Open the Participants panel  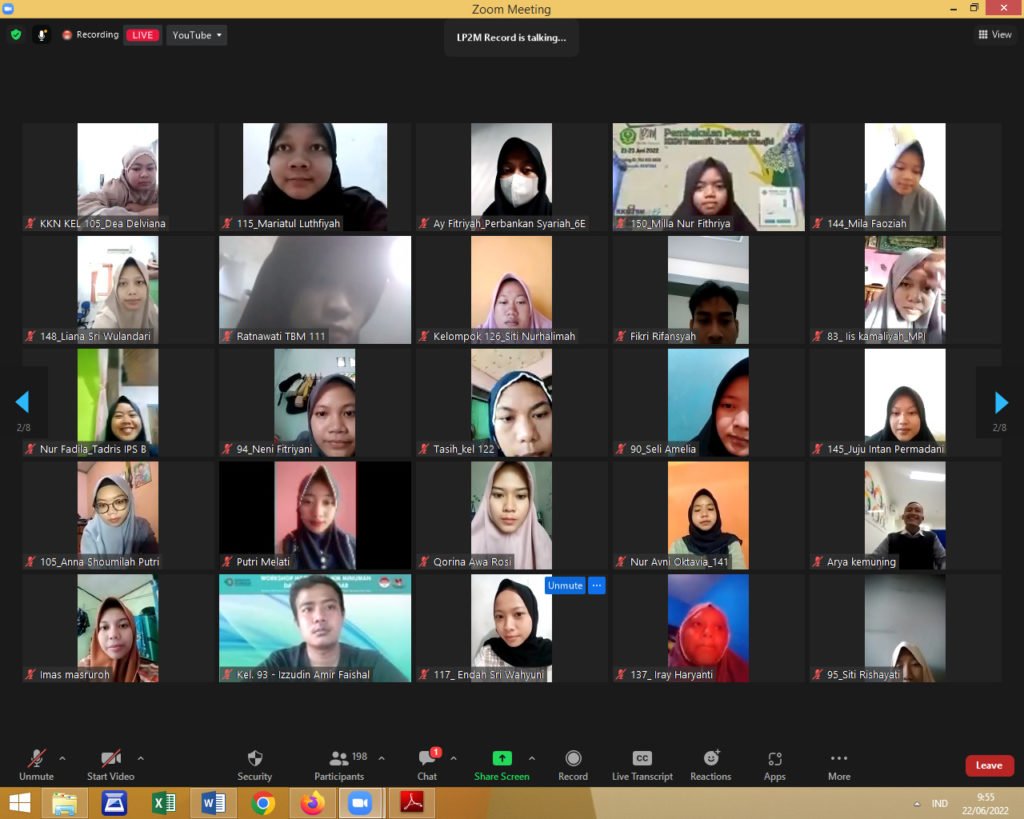pos(339,759)
